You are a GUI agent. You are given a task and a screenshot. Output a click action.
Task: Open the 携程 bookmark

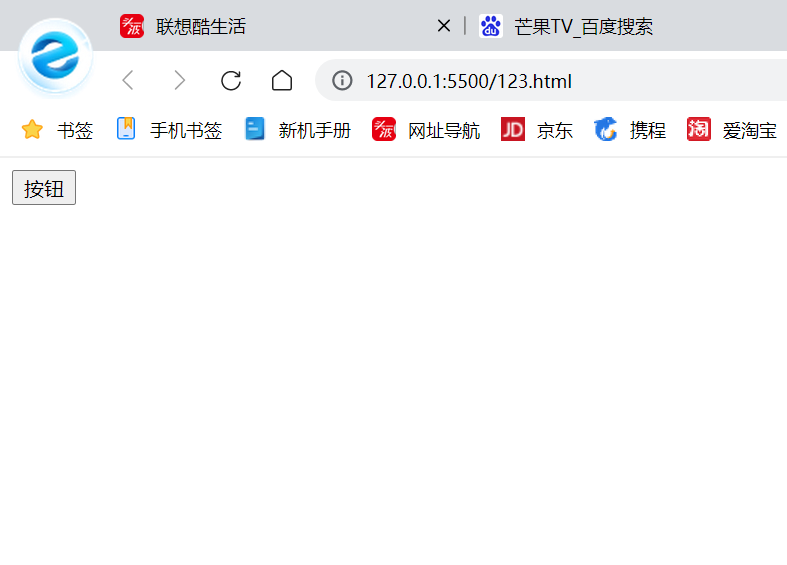630,129
